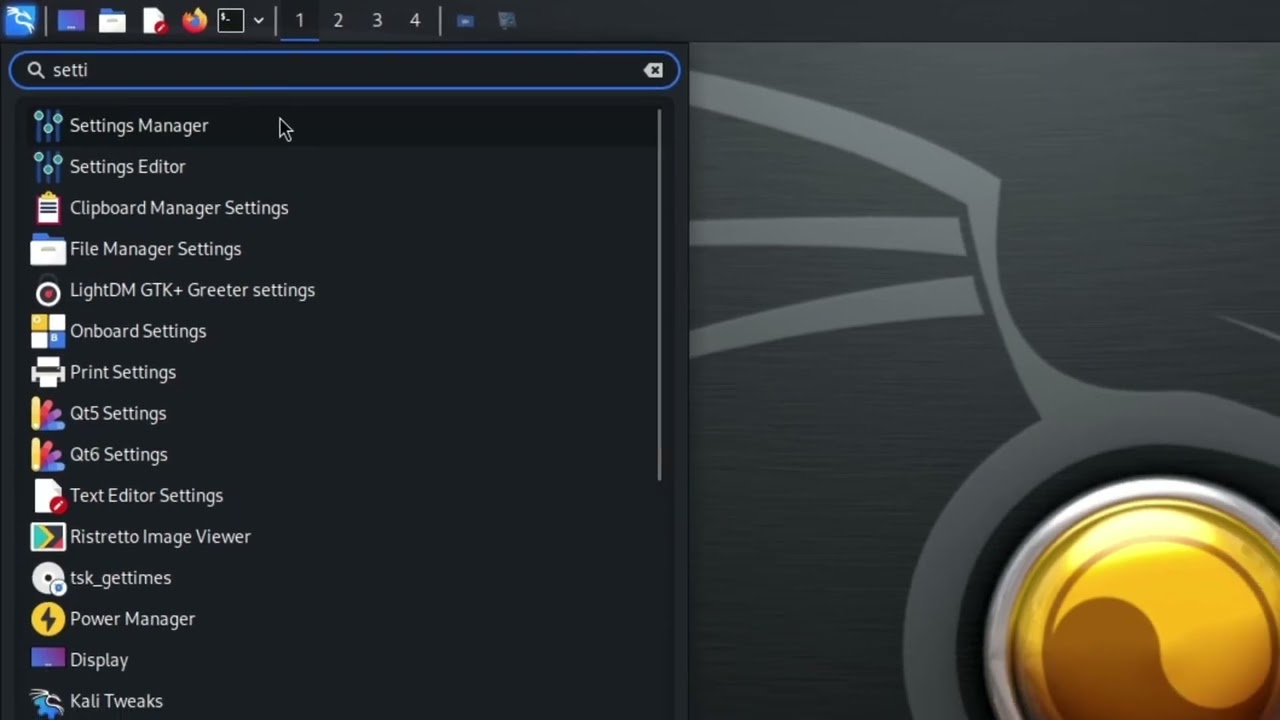Click the Clipboard Manager Settings icon
The width and height of the screenshot is (1280, 720).
click(x=48, y=207)
